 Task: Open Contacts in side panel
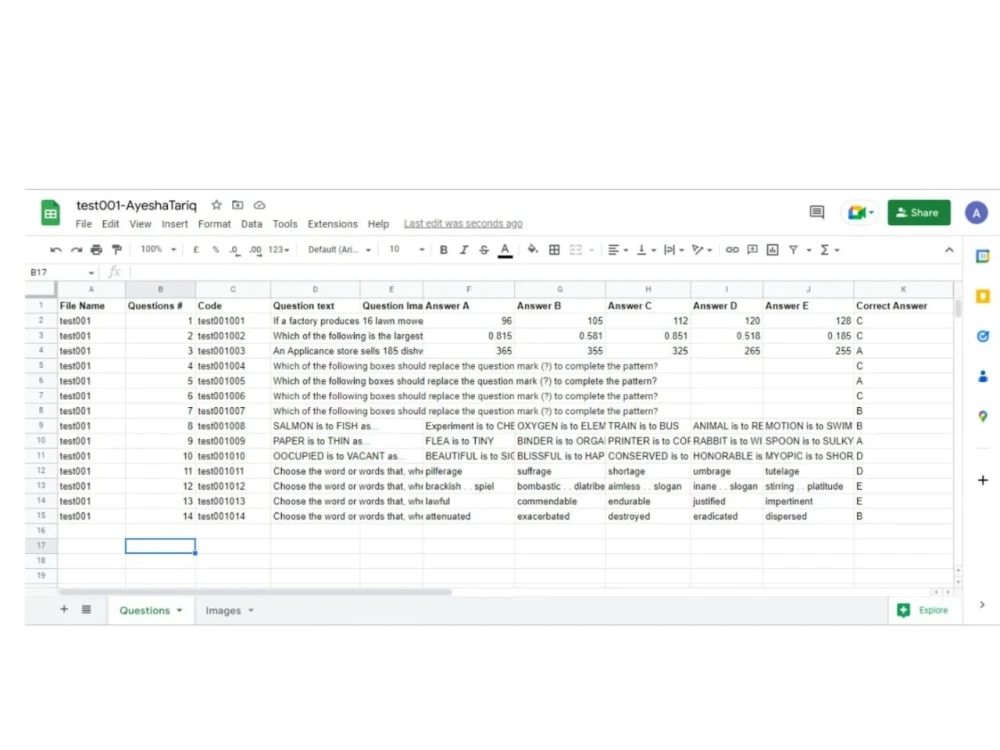point(983,376)
